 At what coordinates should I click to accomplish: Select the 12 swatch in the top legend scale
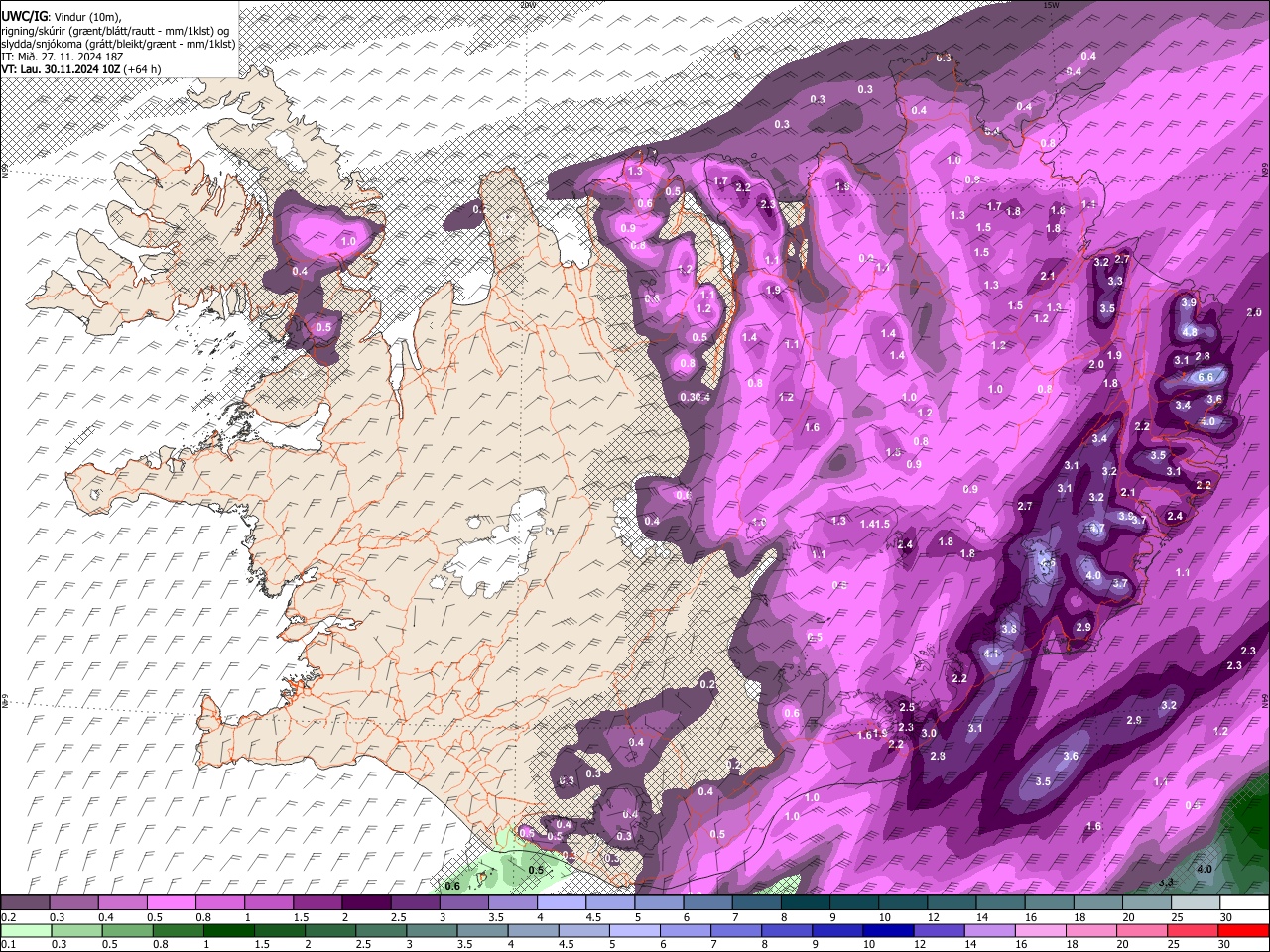(950, 903)
